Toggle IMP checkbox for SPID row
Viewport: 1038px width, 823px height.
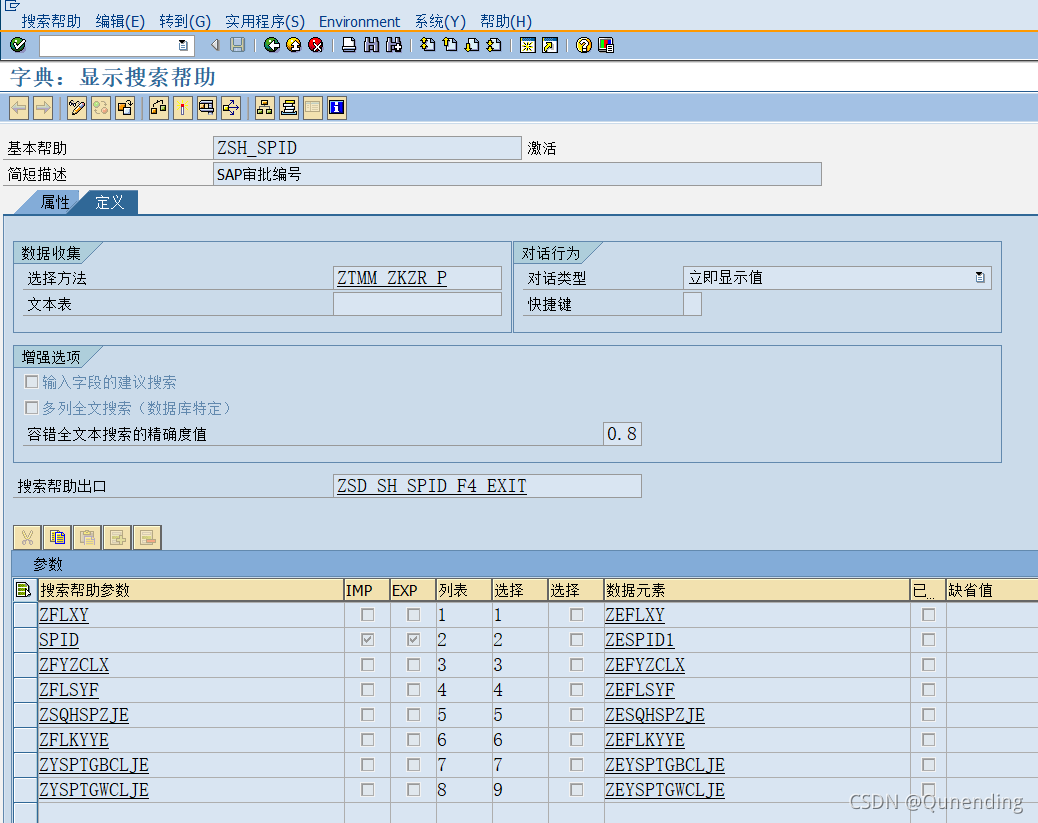(367, 640)
